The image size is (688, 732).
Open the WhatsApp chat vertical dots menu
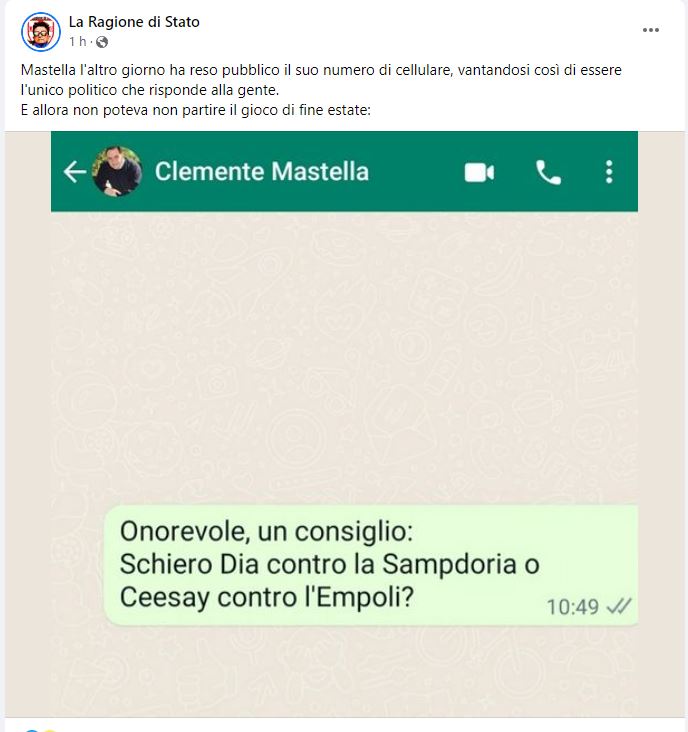(609, 172)
